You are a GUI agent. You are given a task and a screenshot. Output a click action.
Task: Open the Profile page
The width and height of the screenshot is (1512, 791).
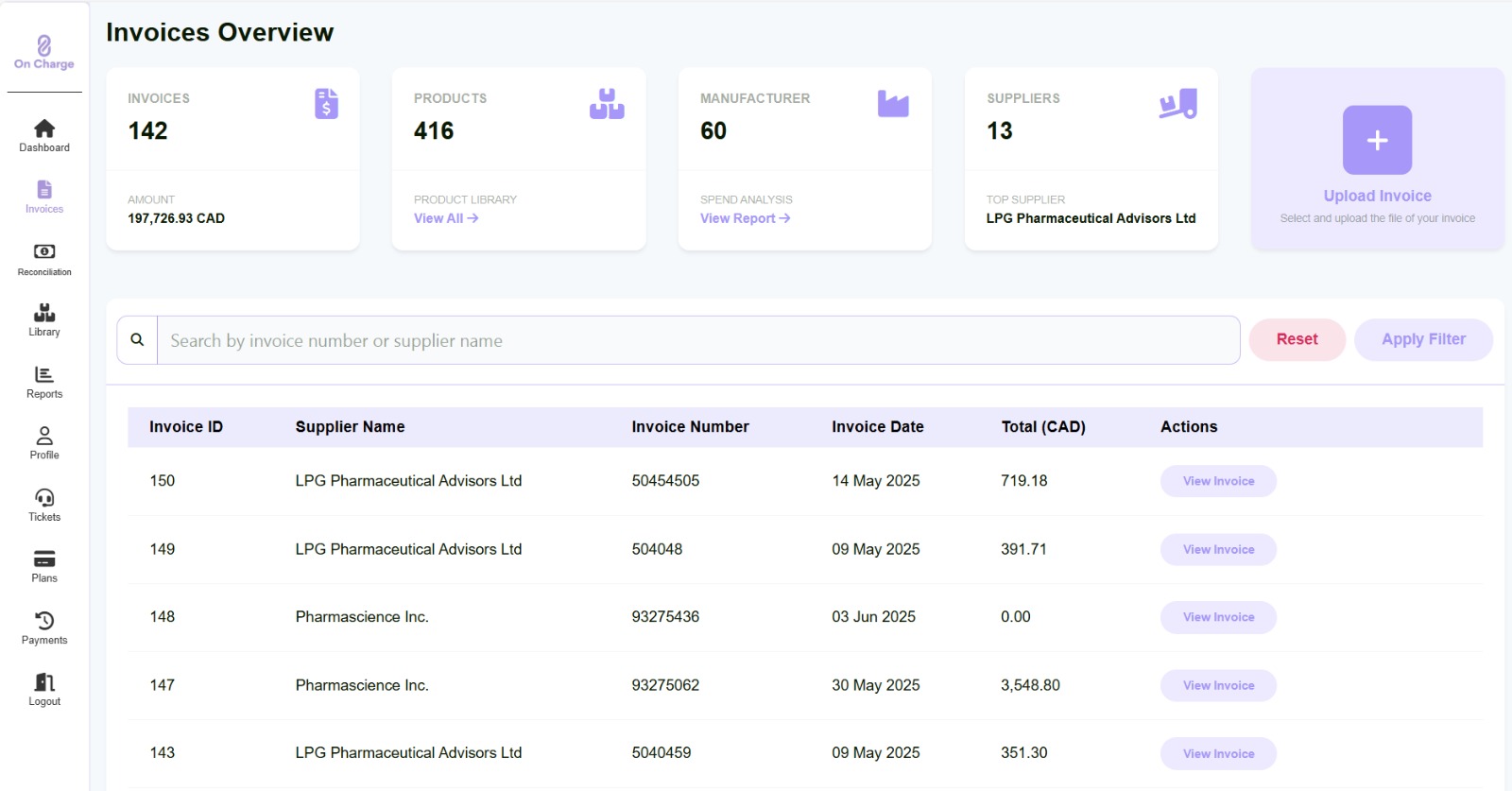click(44, 444)
